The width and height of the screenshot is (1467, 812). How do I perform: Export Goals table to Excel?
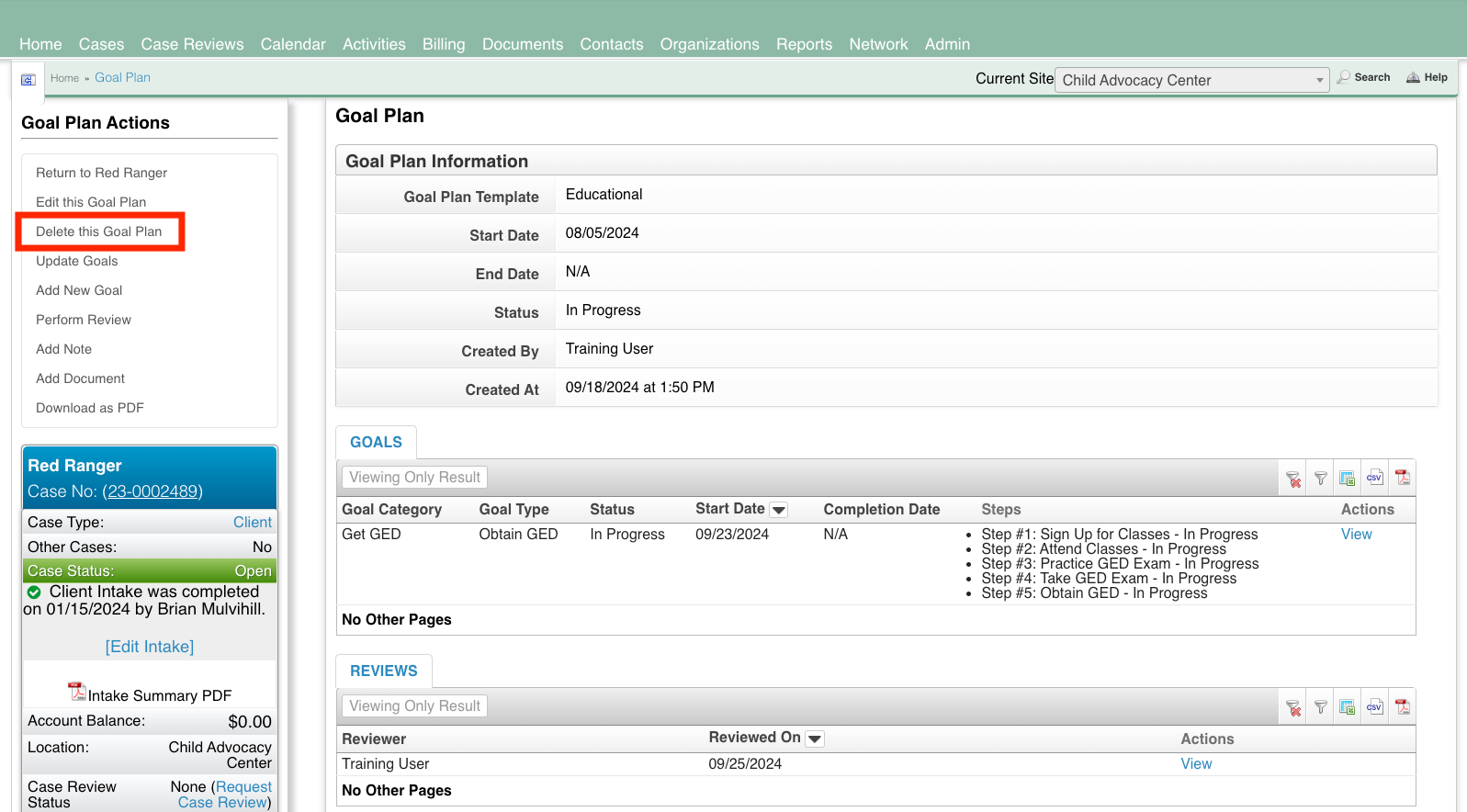1348,478
